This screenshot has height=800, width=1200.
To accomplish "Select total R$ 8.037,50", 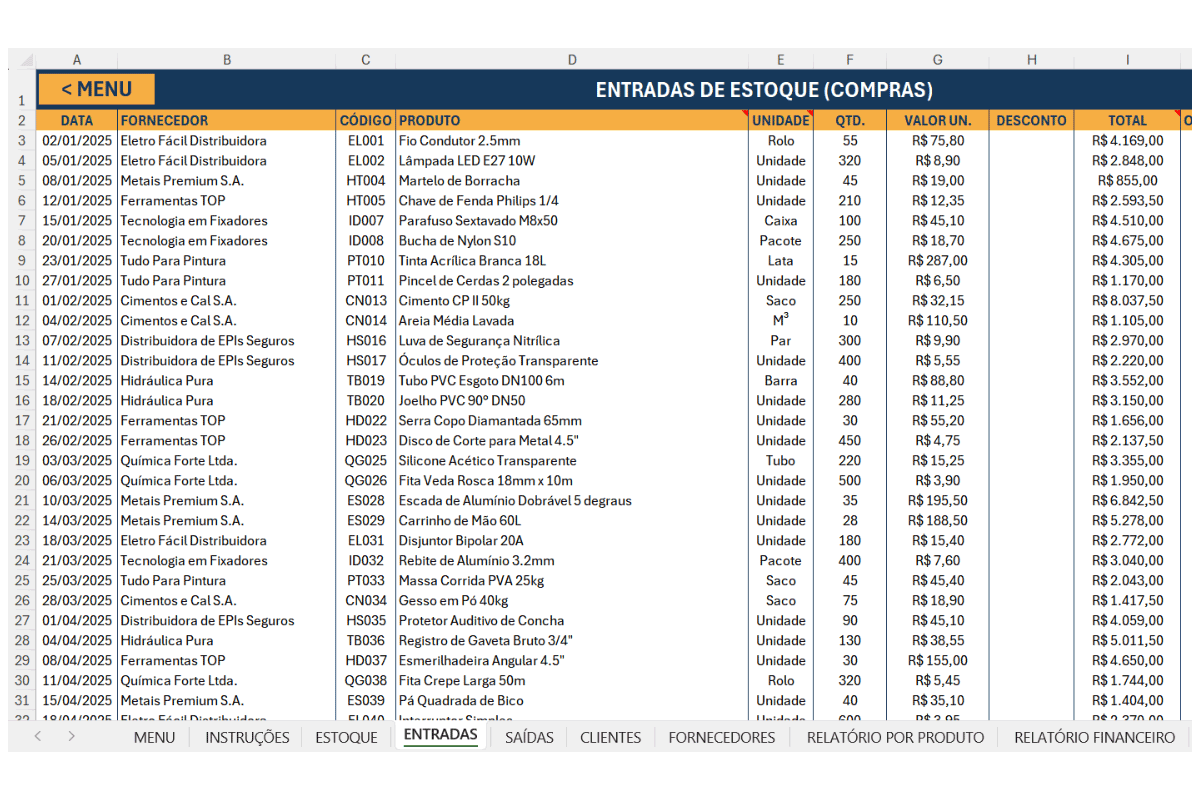I will tap(1127, 301).
